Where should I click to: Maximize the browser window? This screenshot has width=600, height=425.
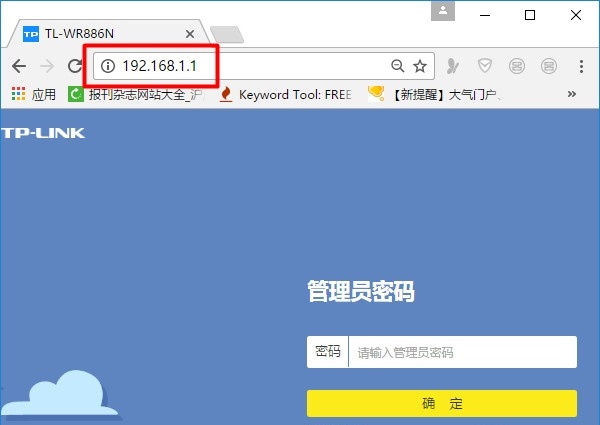click(530, 15)
